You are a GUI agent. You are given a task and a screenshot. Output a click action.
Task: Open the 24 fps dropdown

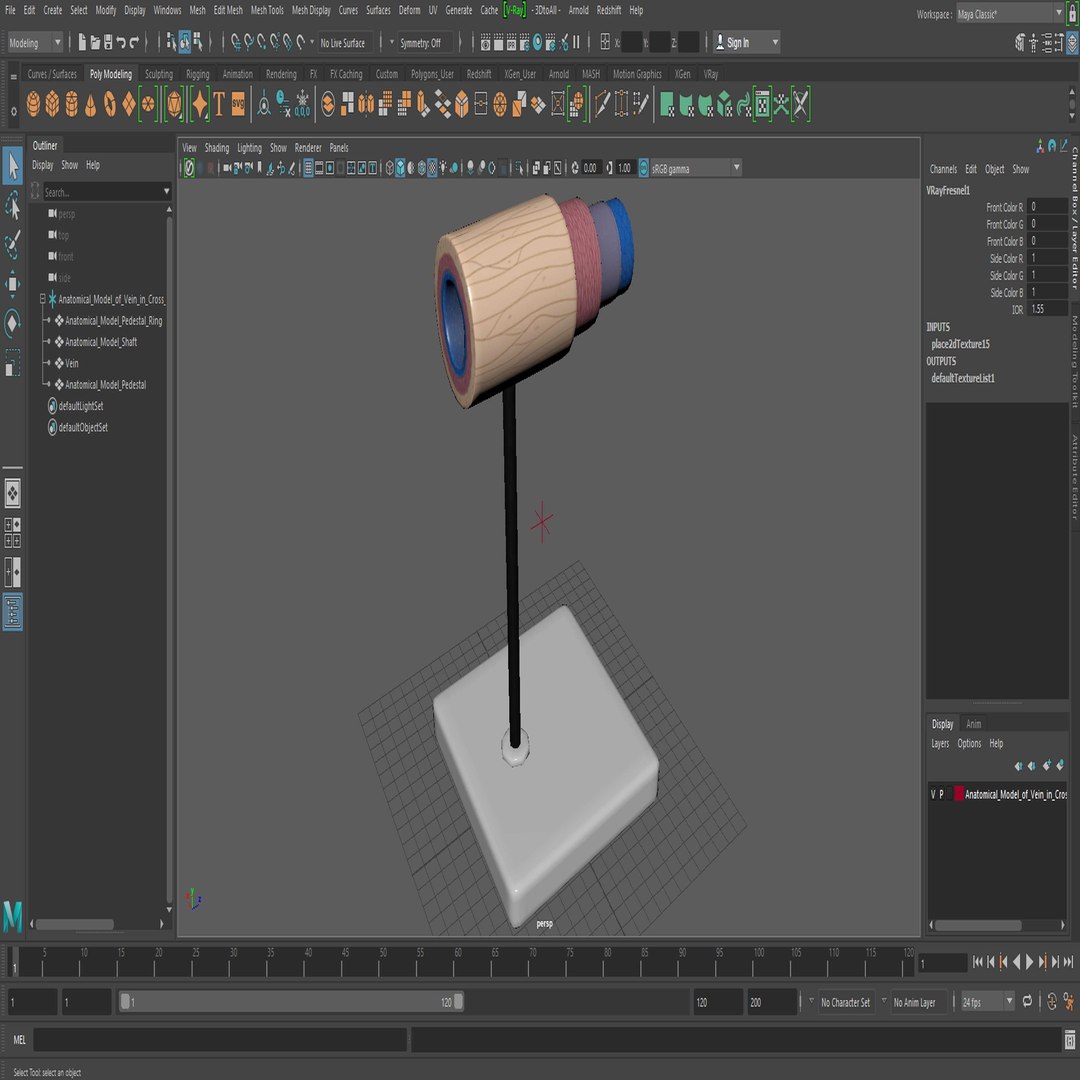coord(988,1002)
